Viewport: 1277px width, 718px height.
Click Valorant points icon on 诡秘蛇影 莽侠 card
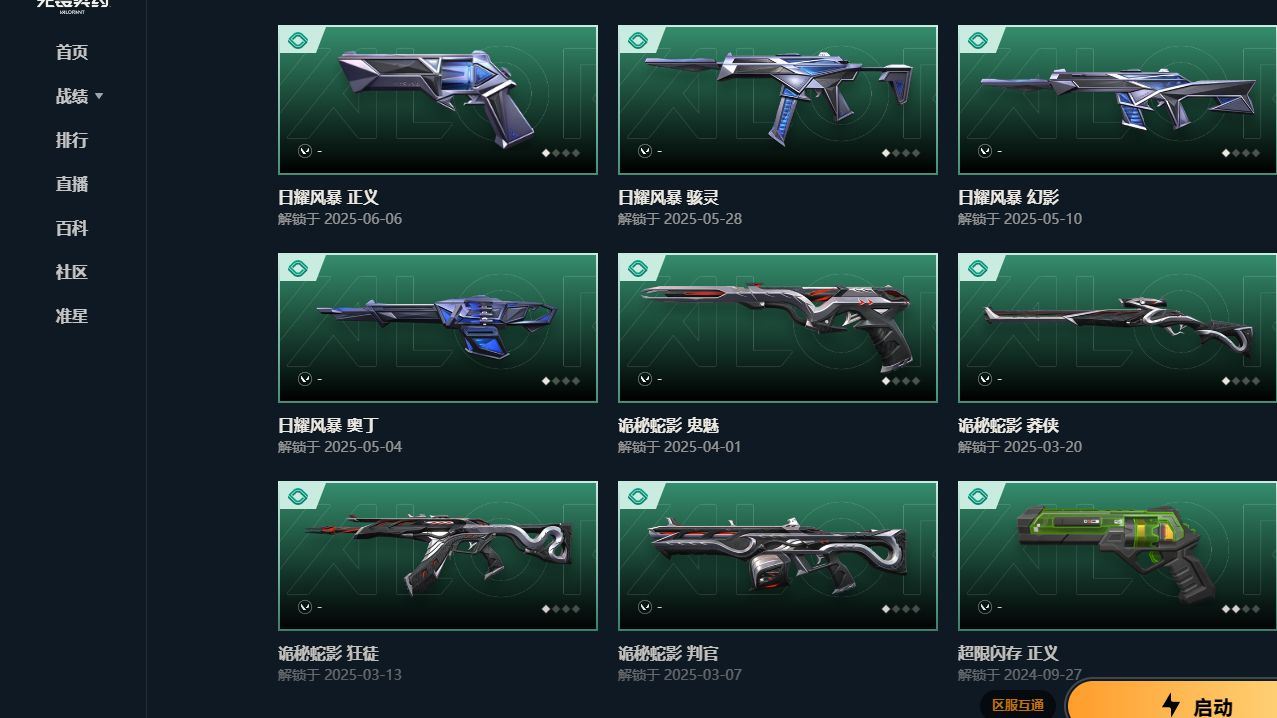985,379
